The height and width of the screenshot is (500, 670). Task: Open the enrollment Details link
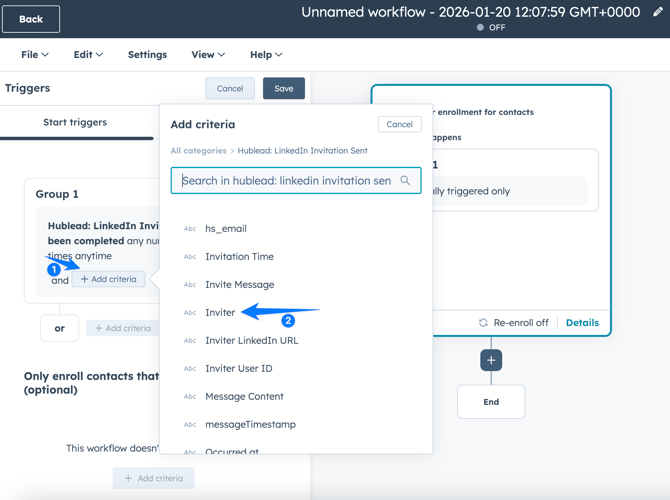coord(582,323)
